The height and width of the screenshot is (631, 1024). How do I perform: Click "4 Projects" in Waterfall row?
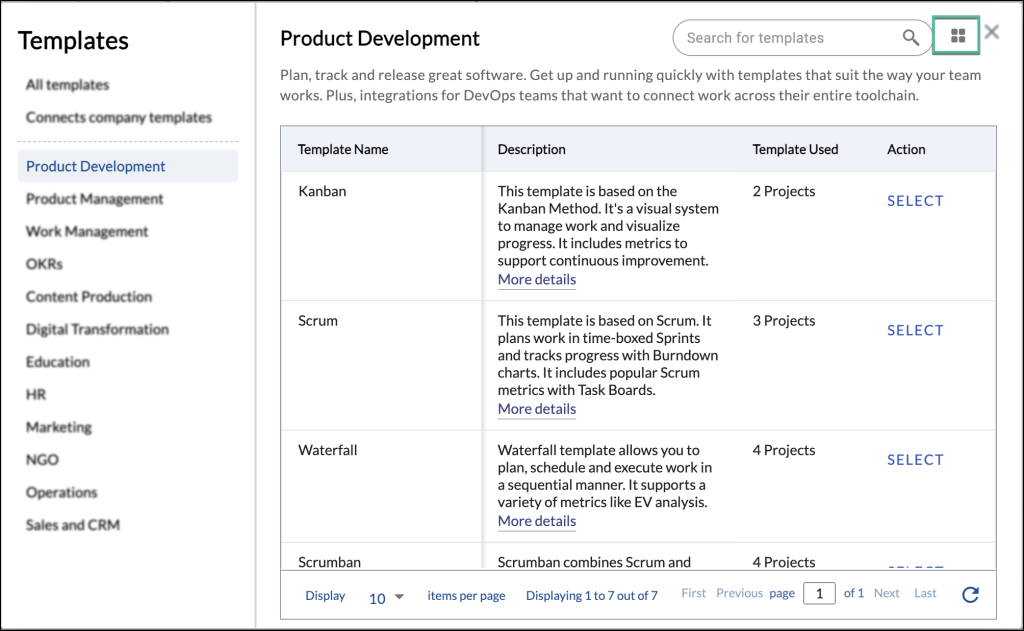[784, 450]
